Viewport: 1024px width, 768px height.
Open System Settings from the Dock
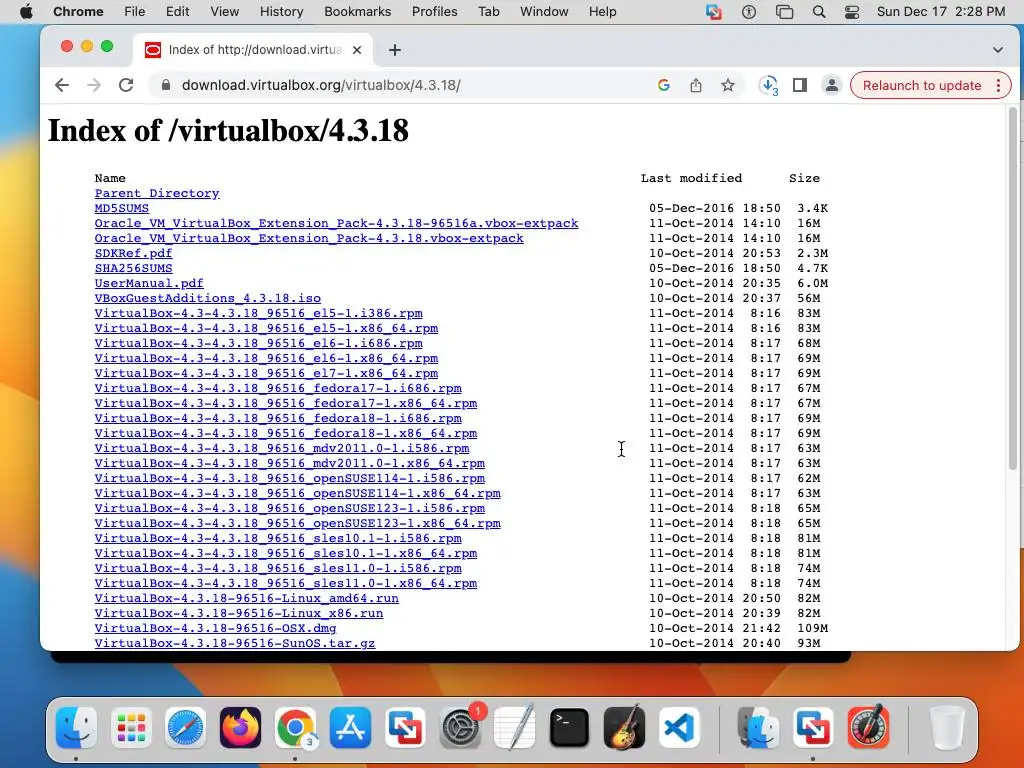[x=460, y=727]
